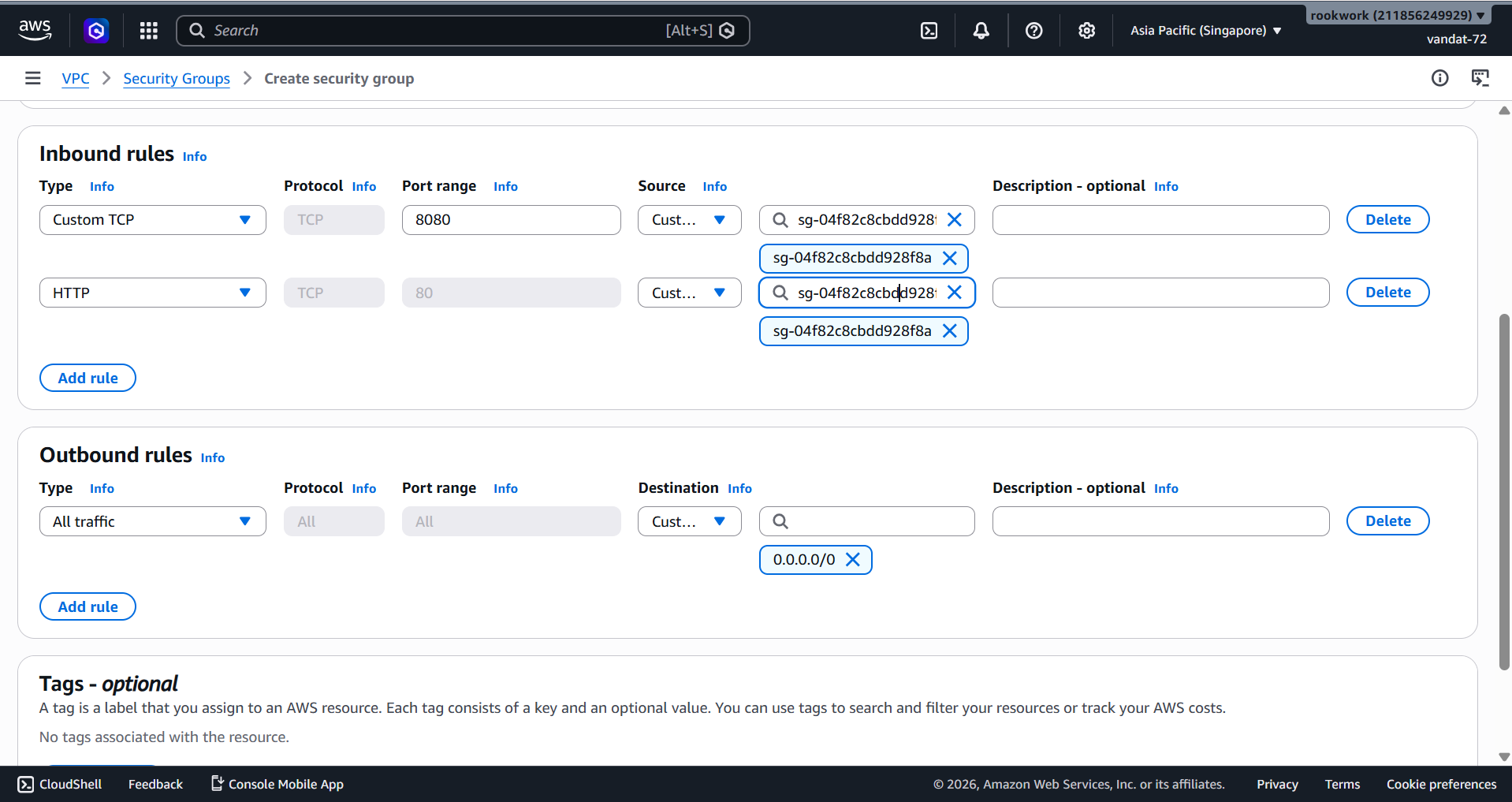
Task: Click the 8080 port range field
Action: point(512,220)
